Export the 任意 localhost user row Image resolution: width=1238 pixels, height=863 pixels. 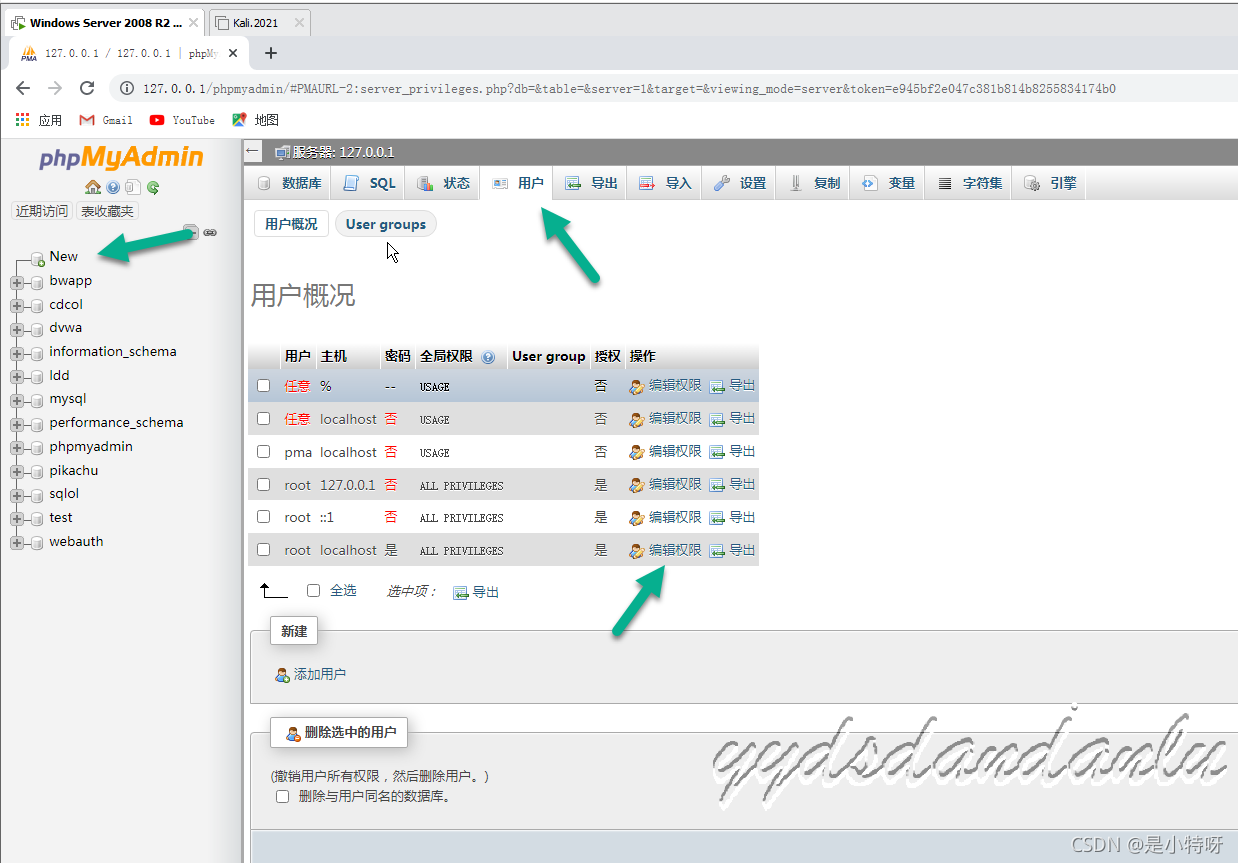tap(732, 419)
